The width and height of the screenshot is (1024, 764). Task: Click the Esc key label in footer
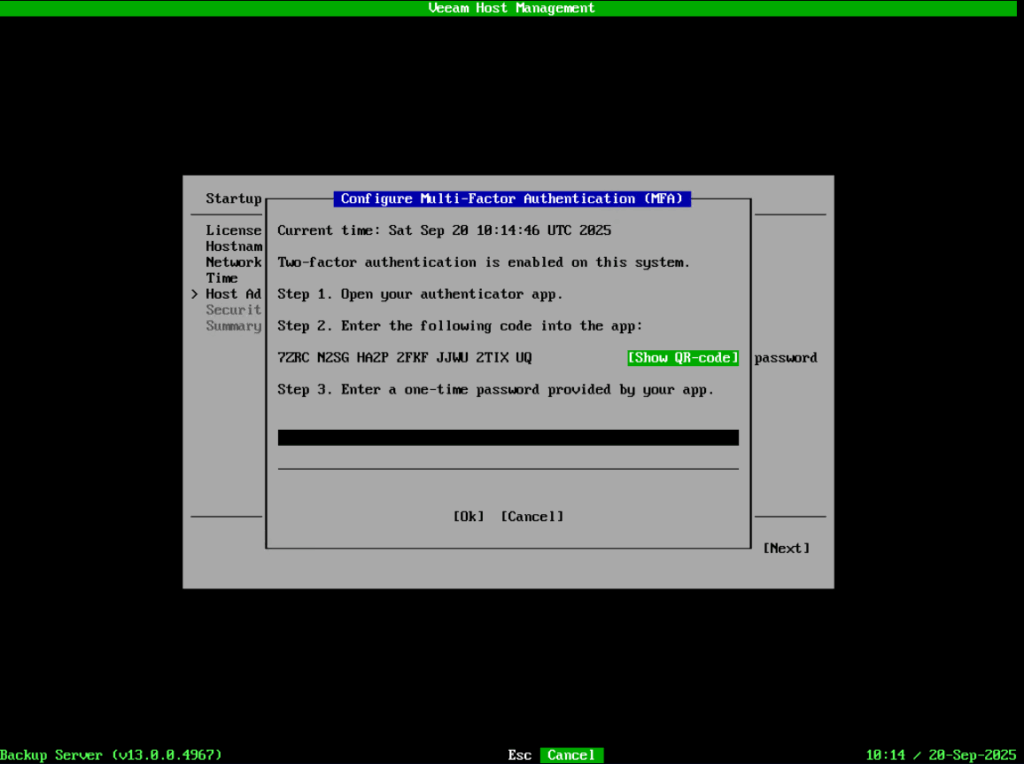click(519, 755)
